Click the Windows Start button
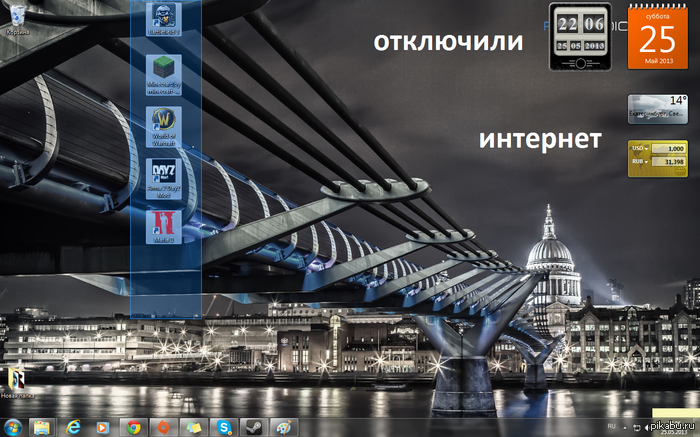The image size is (700, 437). [x=12, y=427]
